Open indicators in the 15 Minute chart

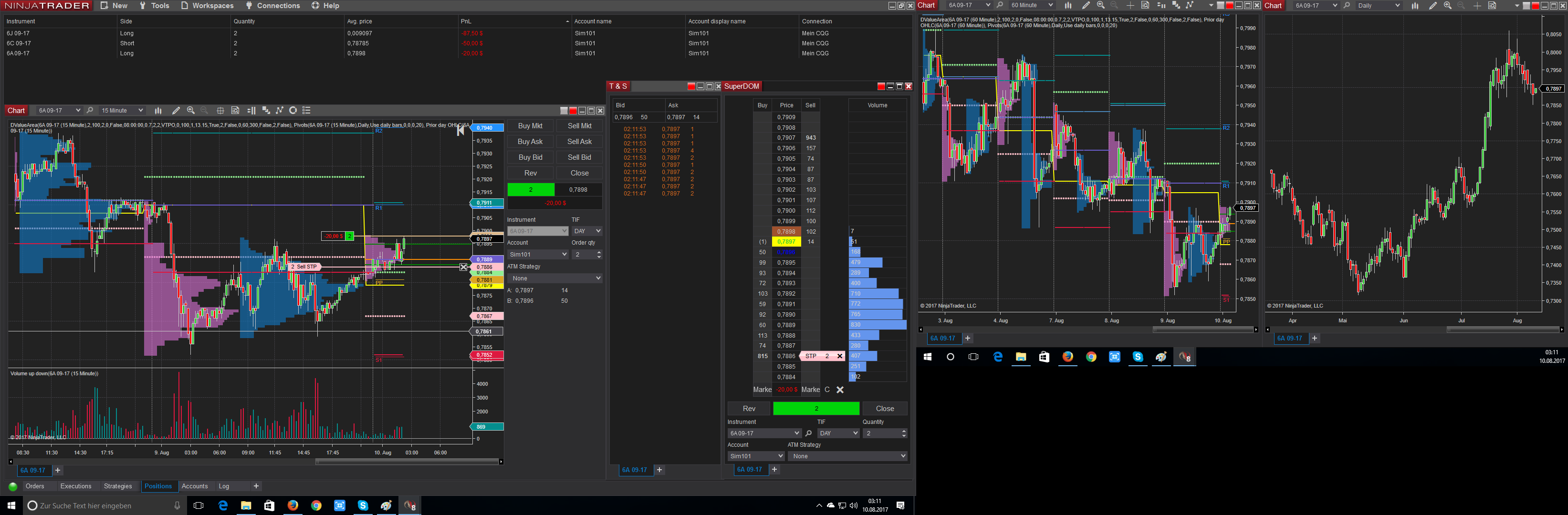click(x=265, y=111)
